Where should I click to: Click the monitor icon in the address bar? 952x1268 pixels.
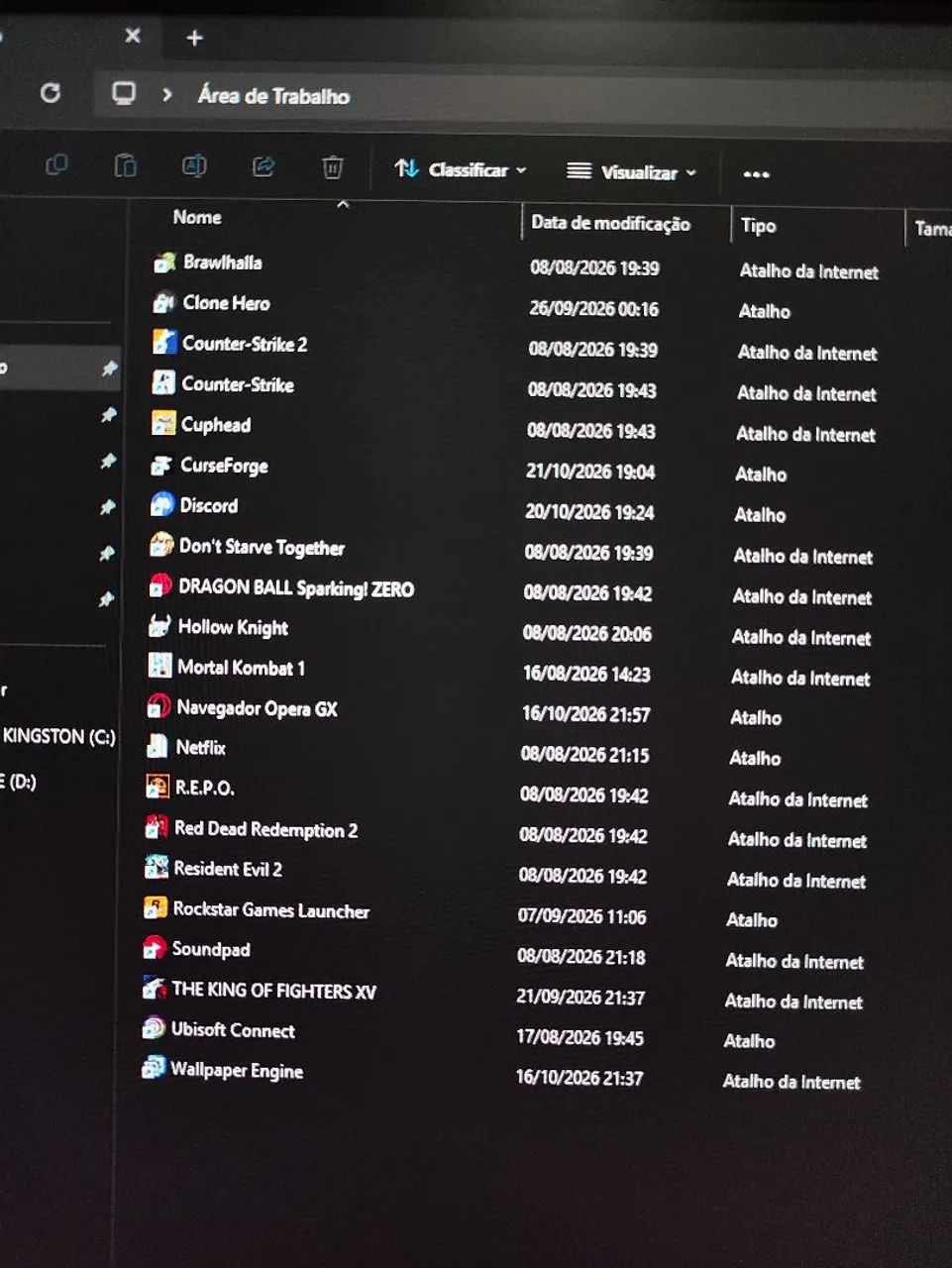click(x=124, y=94)
